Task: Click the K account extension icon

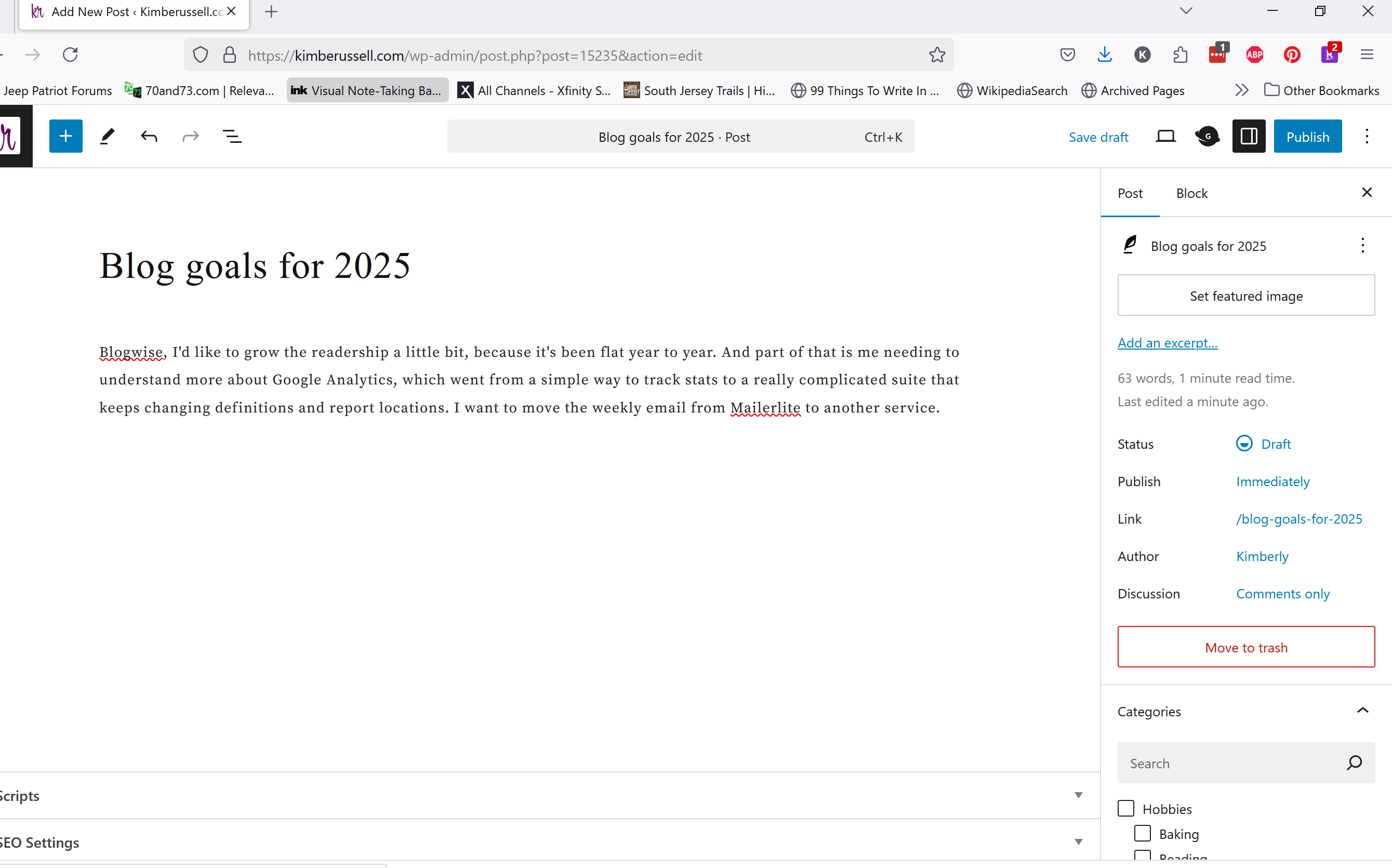Action: tap(1142, 55)
